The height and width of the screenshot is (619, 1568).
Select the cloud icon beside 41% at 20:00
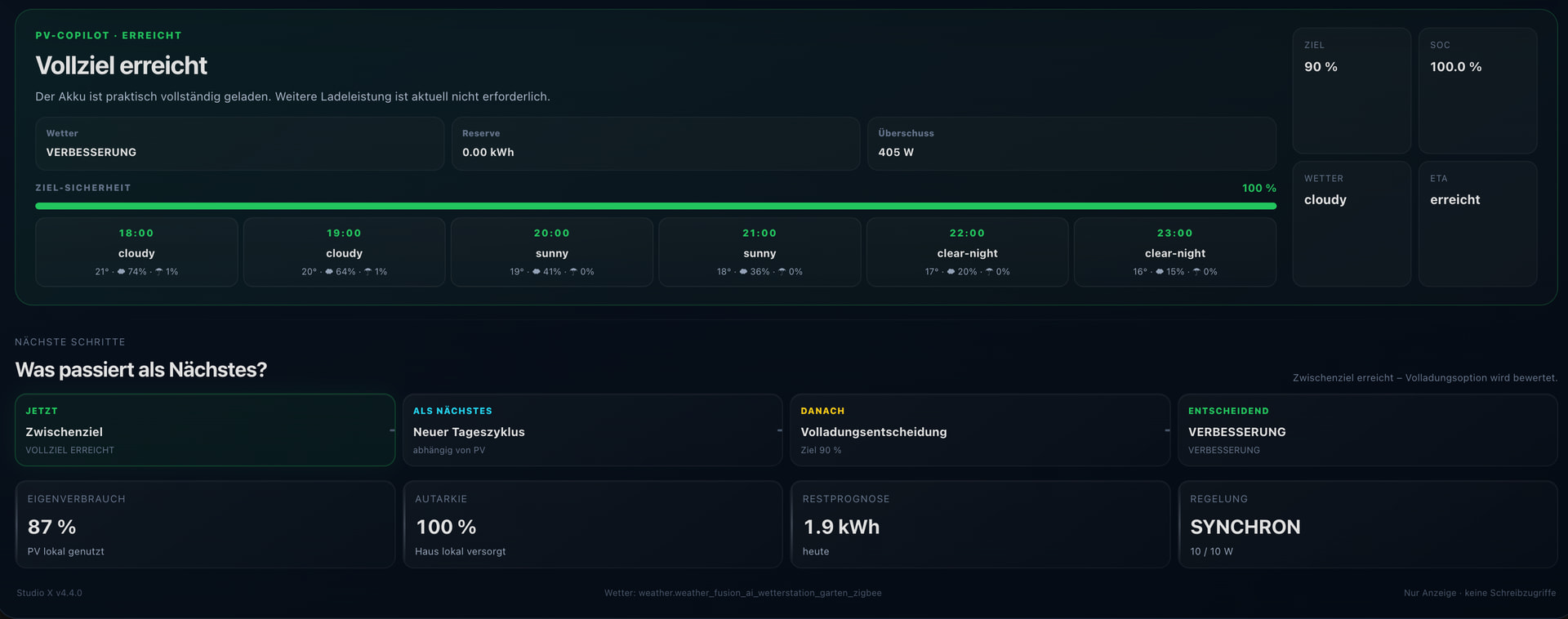click(537, 272)
